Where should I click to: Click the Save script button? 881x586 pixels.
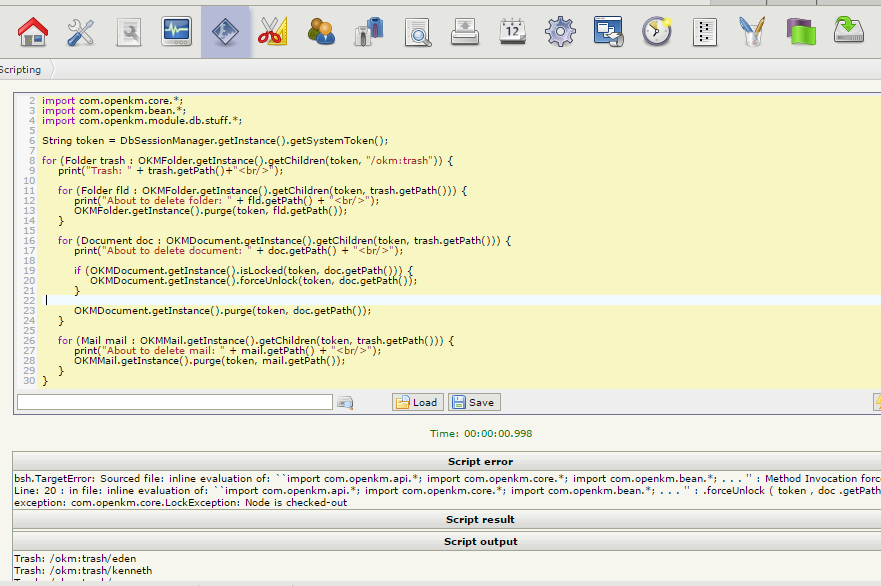click(x=474, y=402)
